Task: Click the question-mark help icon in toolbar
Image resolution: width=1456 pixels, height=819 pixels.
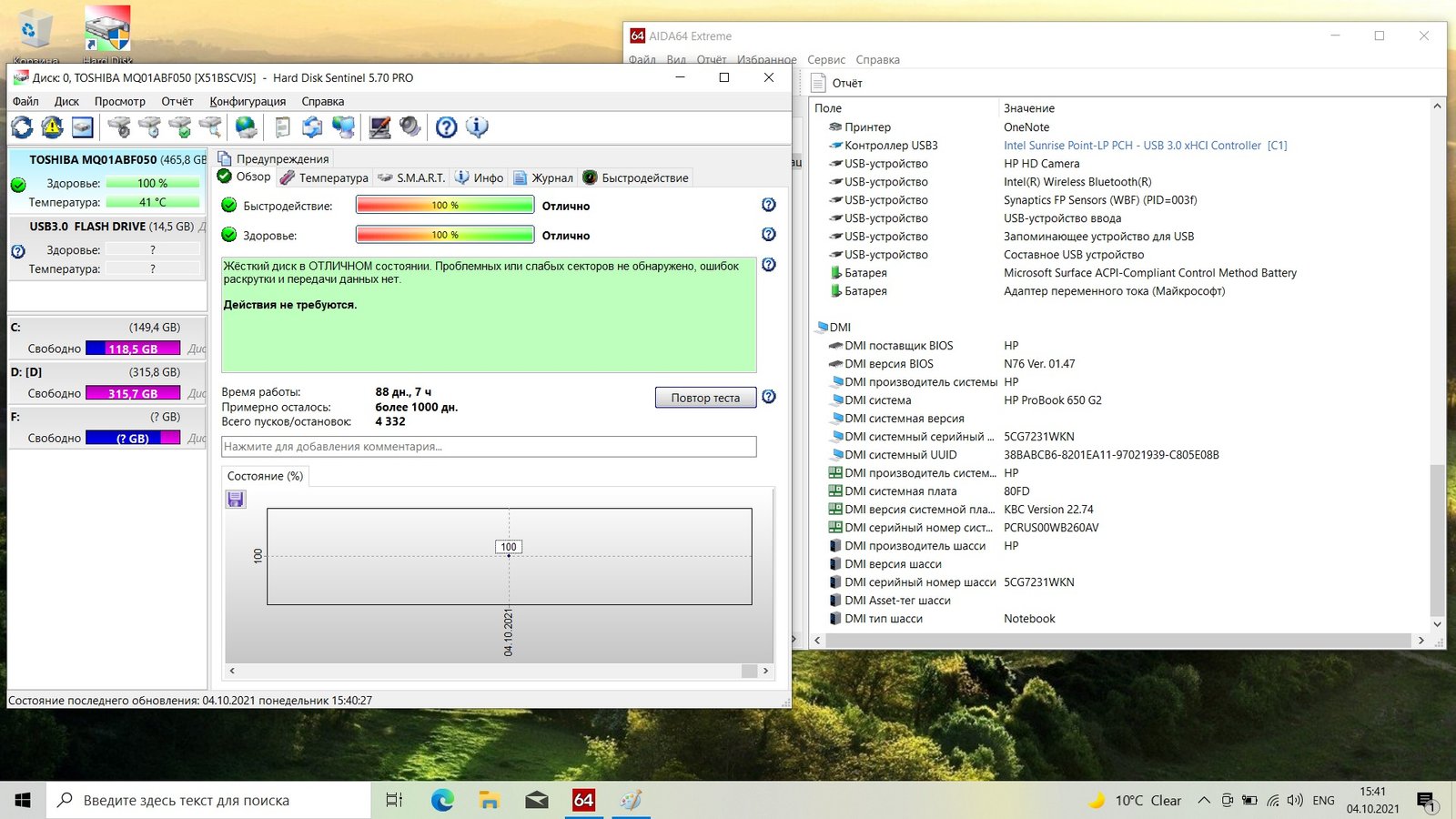Action: pos(446,127)
